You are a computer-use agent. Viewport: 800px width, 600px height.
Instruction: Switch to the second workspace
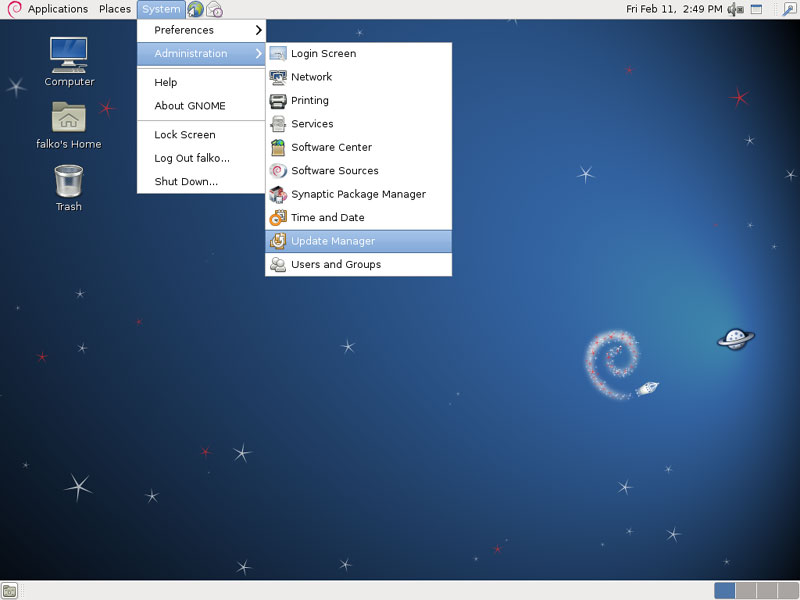(745, 591)
